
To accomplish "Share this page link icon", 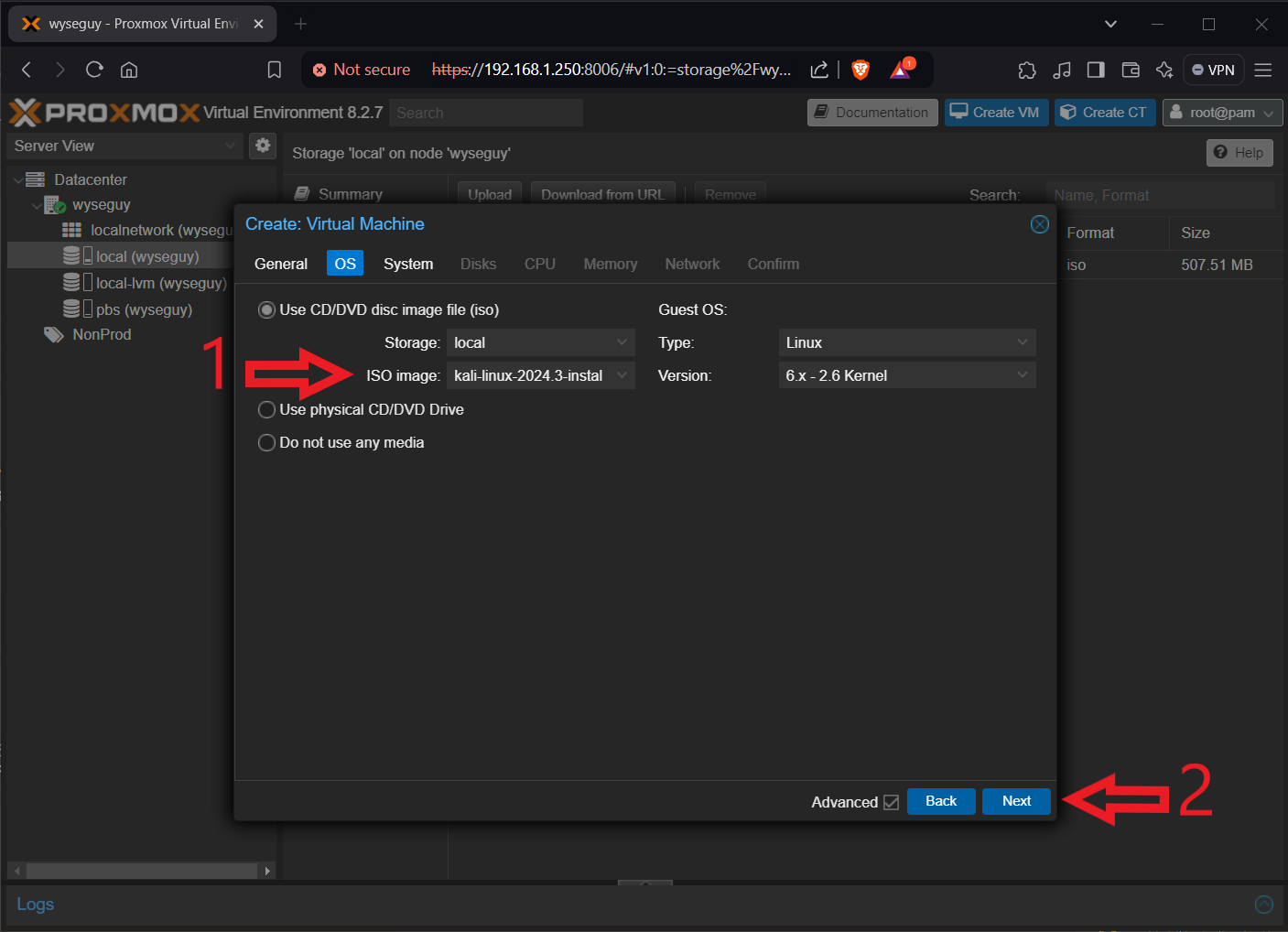I will (819, 70).
